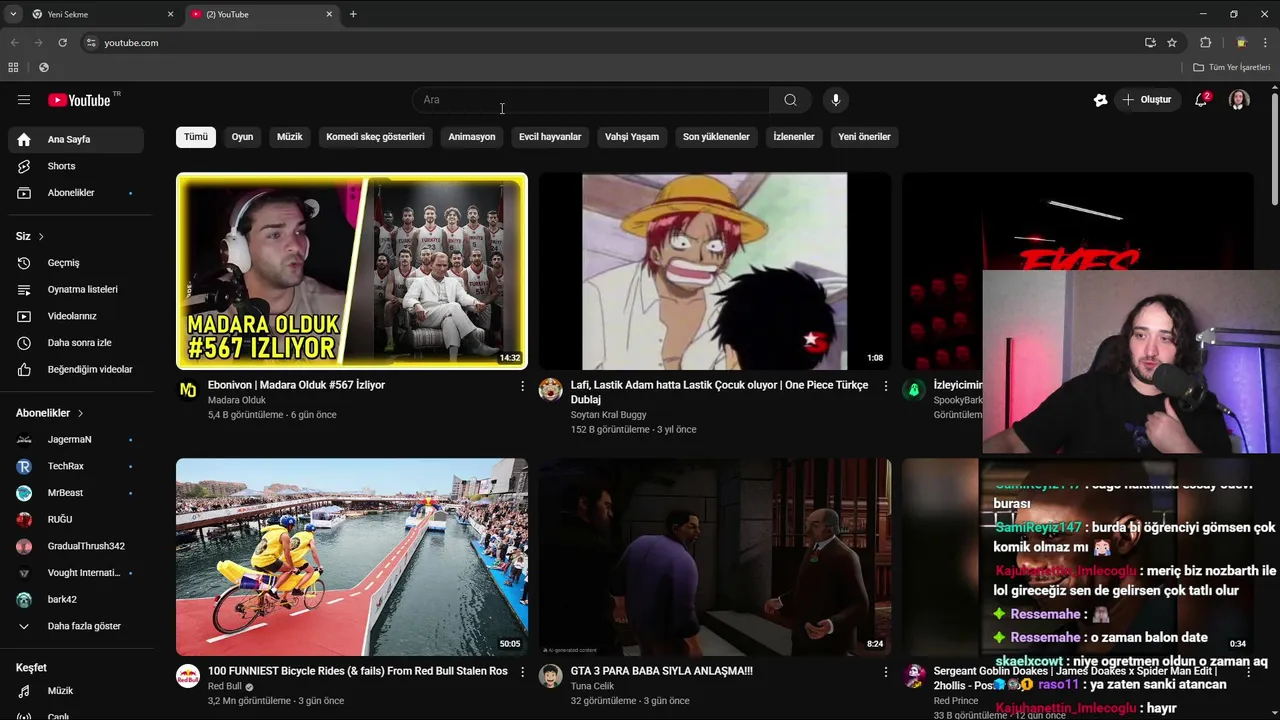Click the sparkle icon beside Oluştur
Image resolution: width=1280 pixels, height=720 pixels.
(1100, 100)
